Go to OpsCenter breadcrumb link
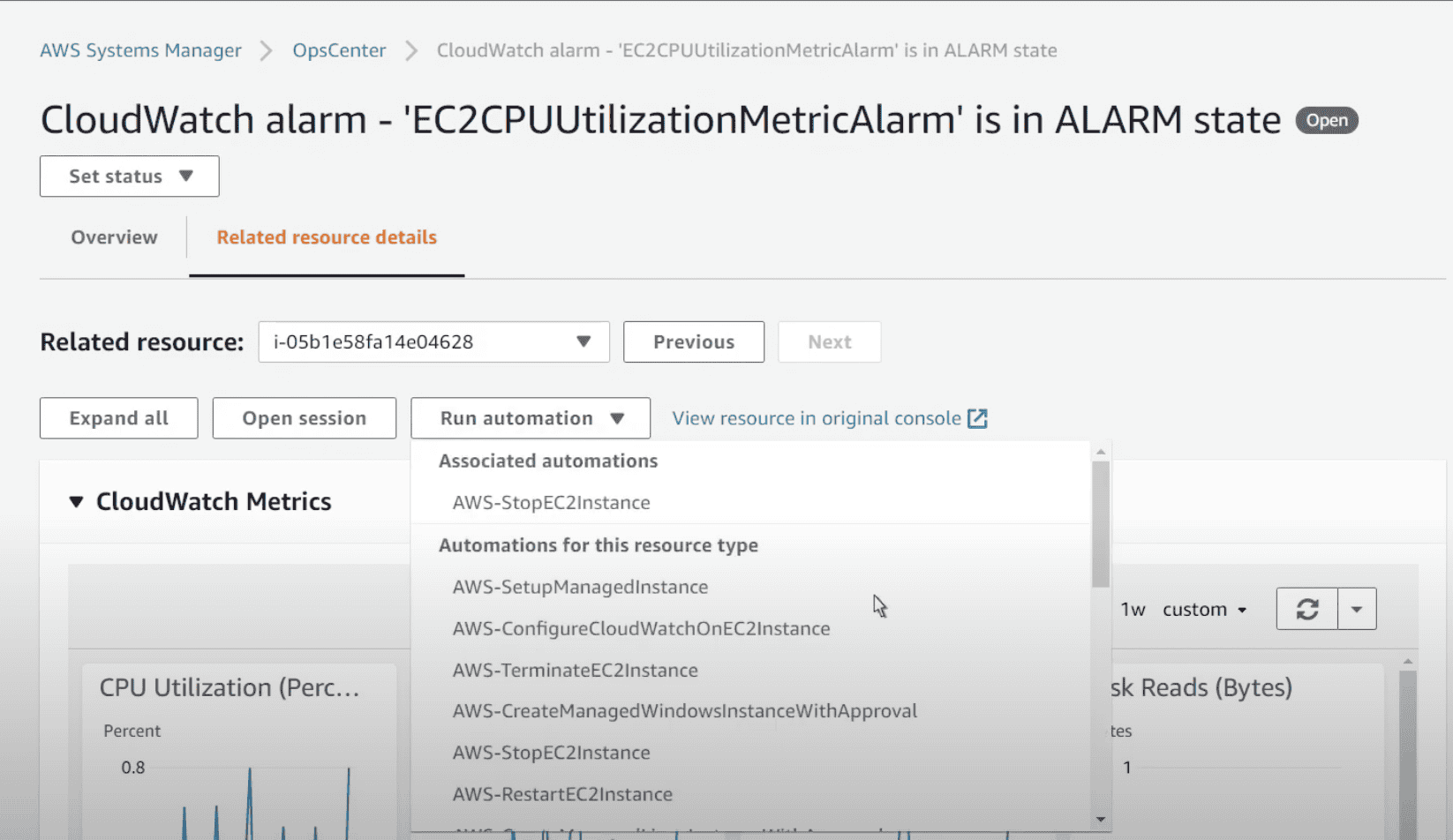 point(339,50)
